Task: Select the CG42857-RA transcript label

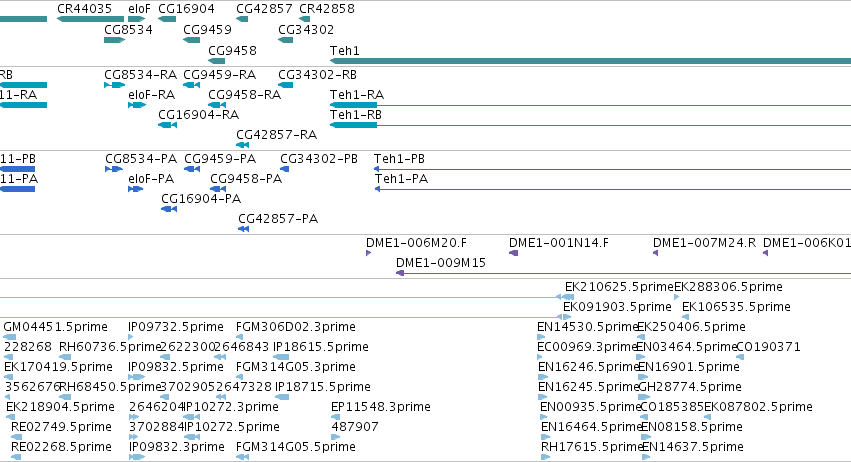Action: 277,135
